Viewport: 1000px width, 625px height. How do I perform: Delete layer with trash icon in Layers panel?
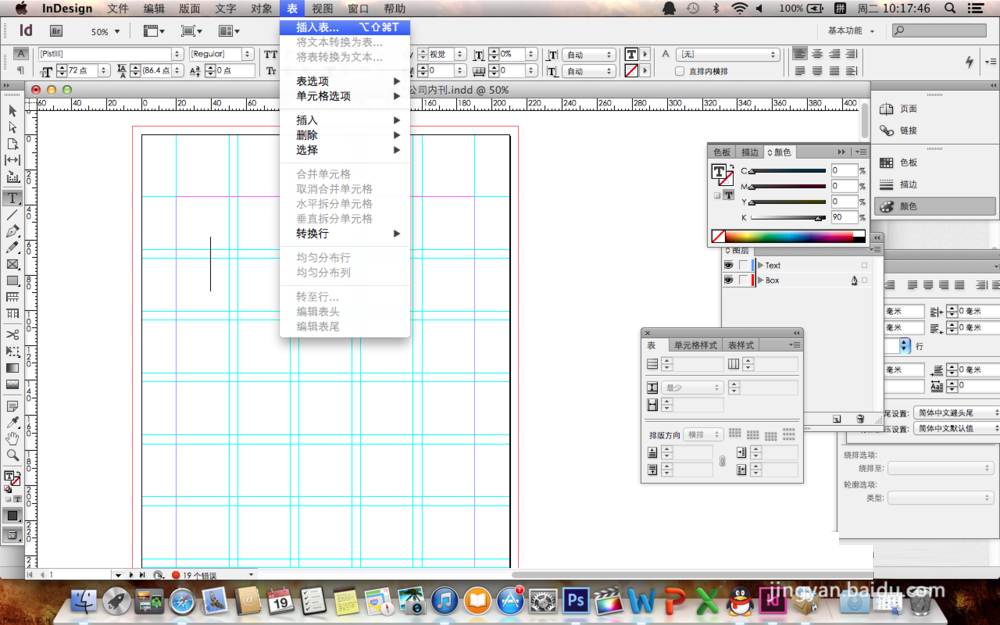point(860,419)
